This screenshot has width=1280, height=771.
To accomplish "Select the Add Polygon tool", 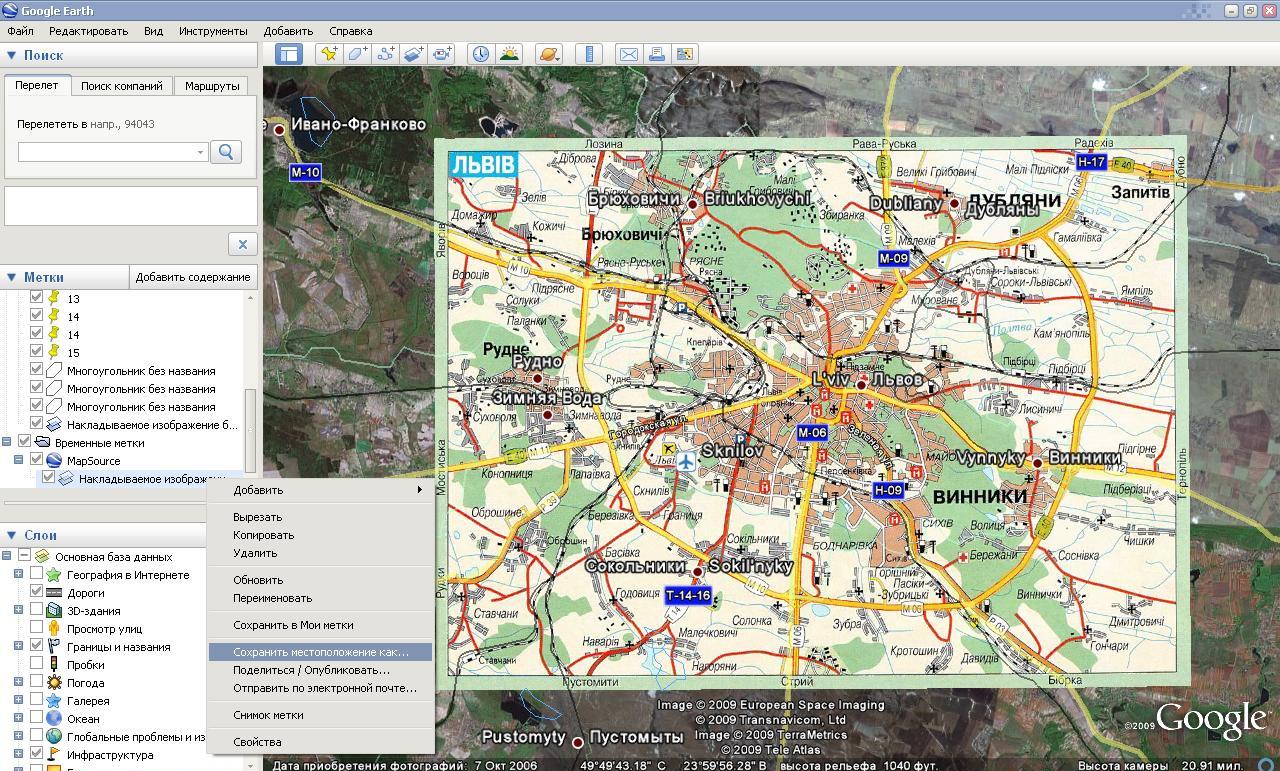I will [x=357, y=54].
